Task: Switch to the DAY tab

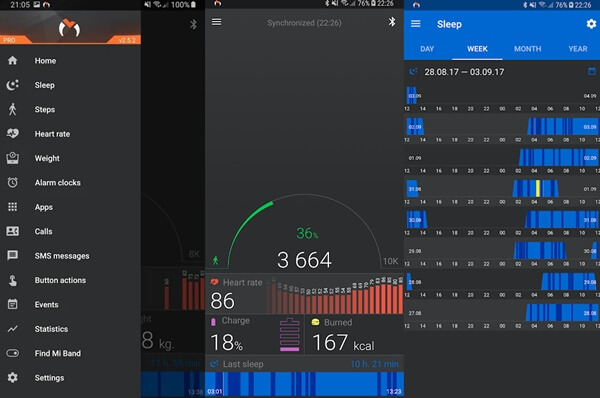Action: coord(427,49)
